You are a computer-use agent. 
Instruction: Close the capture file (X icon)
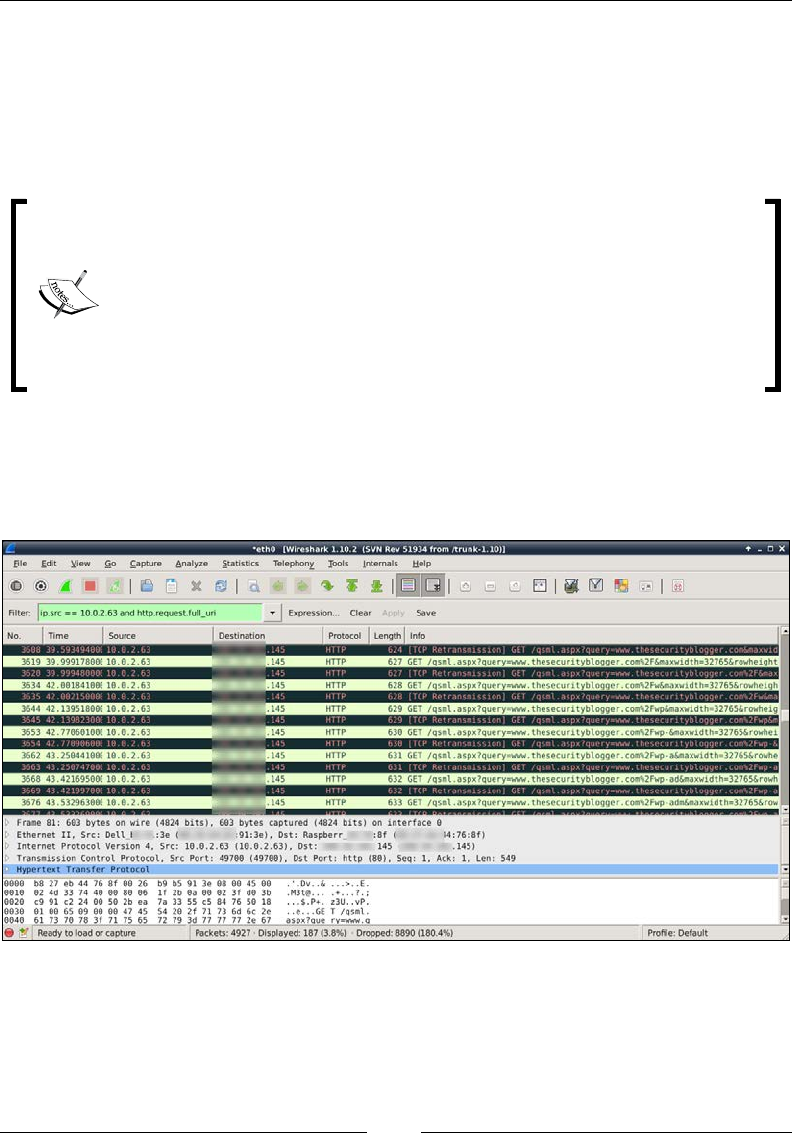coord(196,586)
